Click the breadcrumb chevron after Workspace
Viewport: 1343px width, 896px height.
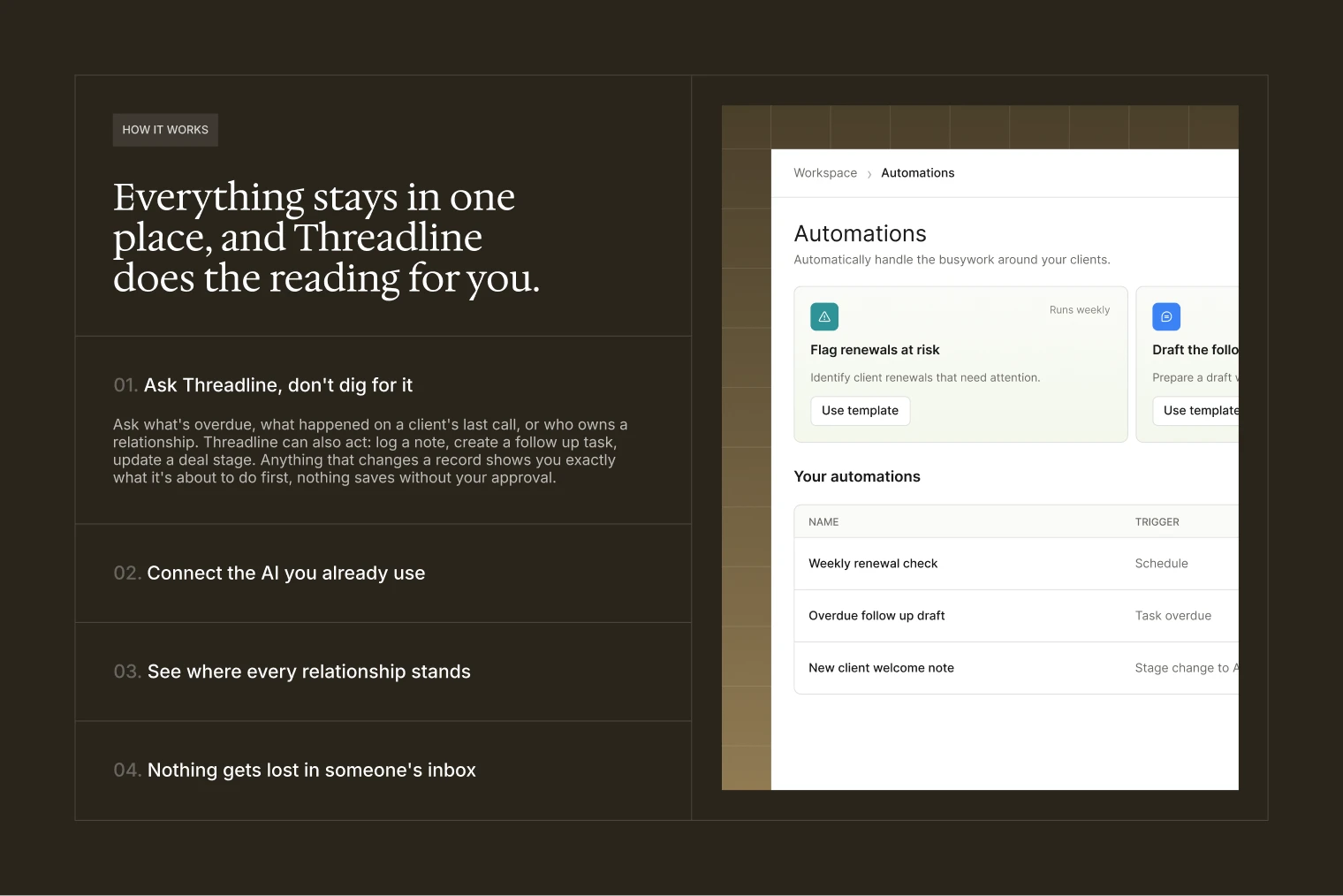(869, 174)
